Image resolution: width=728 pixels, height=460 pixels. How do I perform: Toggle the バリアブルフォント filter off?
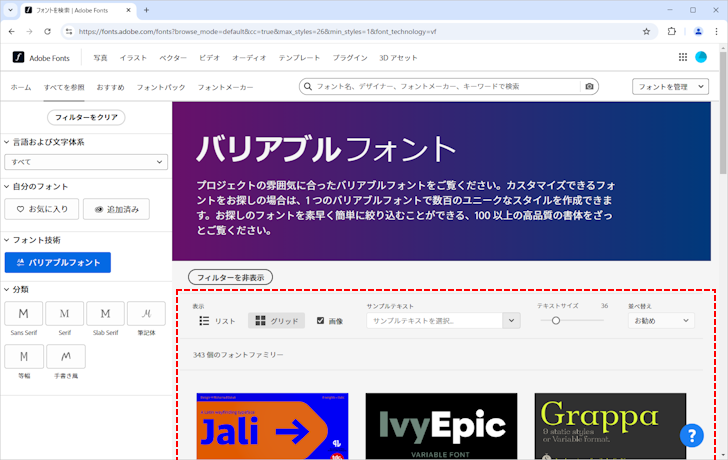[x=58, y=262]
